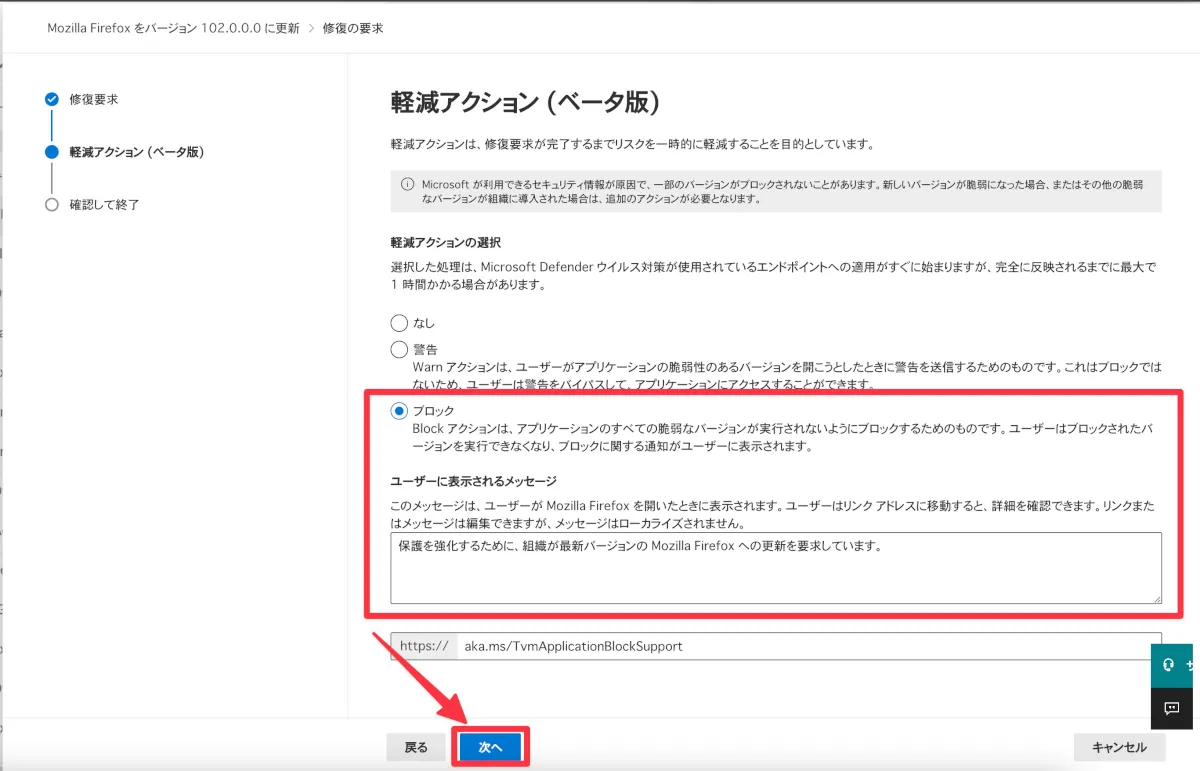
Task: Click breadcrumb 修復の要求
Action: [x=353, y=28]
